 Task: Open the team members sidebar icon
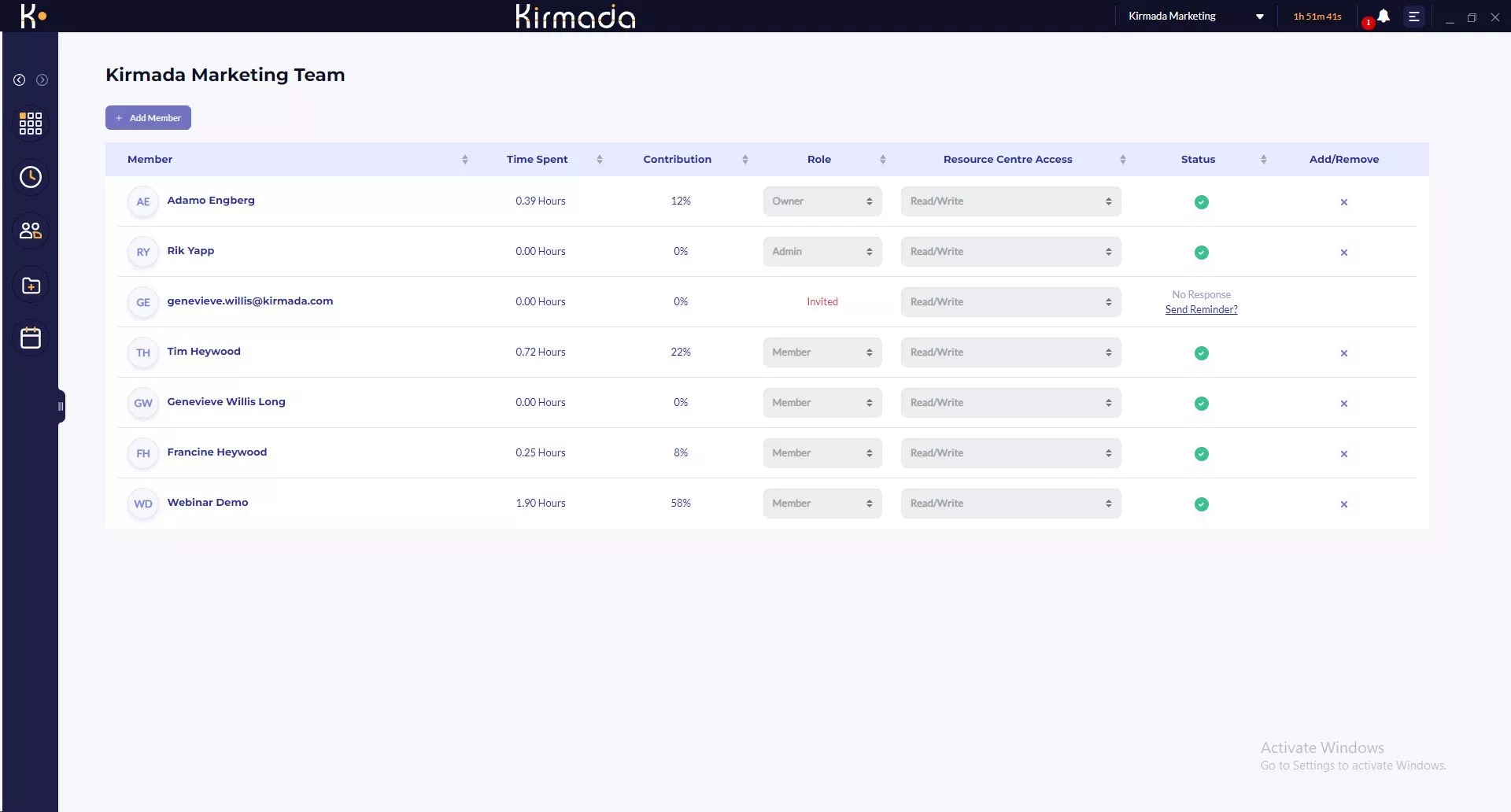point(30,231)
